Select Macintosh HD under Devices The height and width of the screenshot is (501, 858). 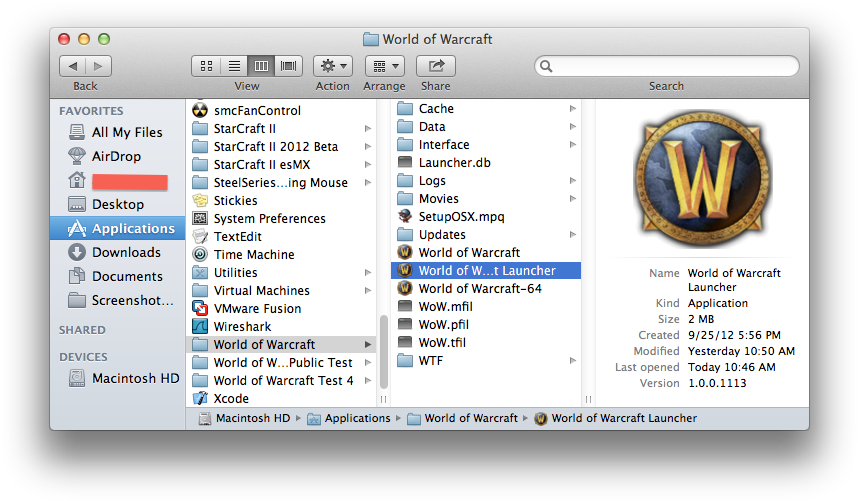pyautogui.click(x=135, y=379)
